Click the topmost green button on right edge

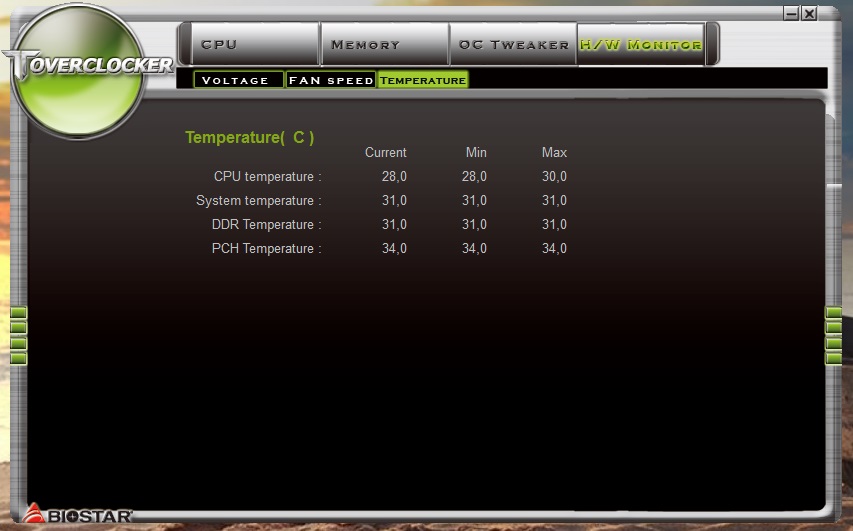(834, 313)
